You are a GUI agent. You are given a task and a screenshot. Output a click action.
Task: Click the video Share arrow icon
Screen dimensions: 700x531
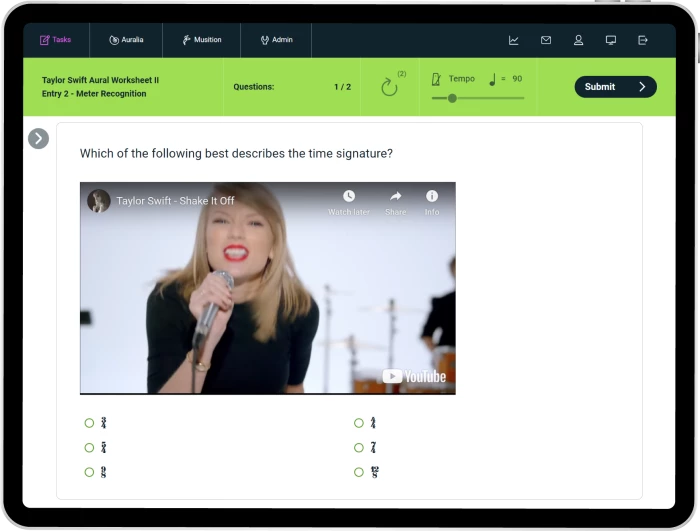pos(395,197)
